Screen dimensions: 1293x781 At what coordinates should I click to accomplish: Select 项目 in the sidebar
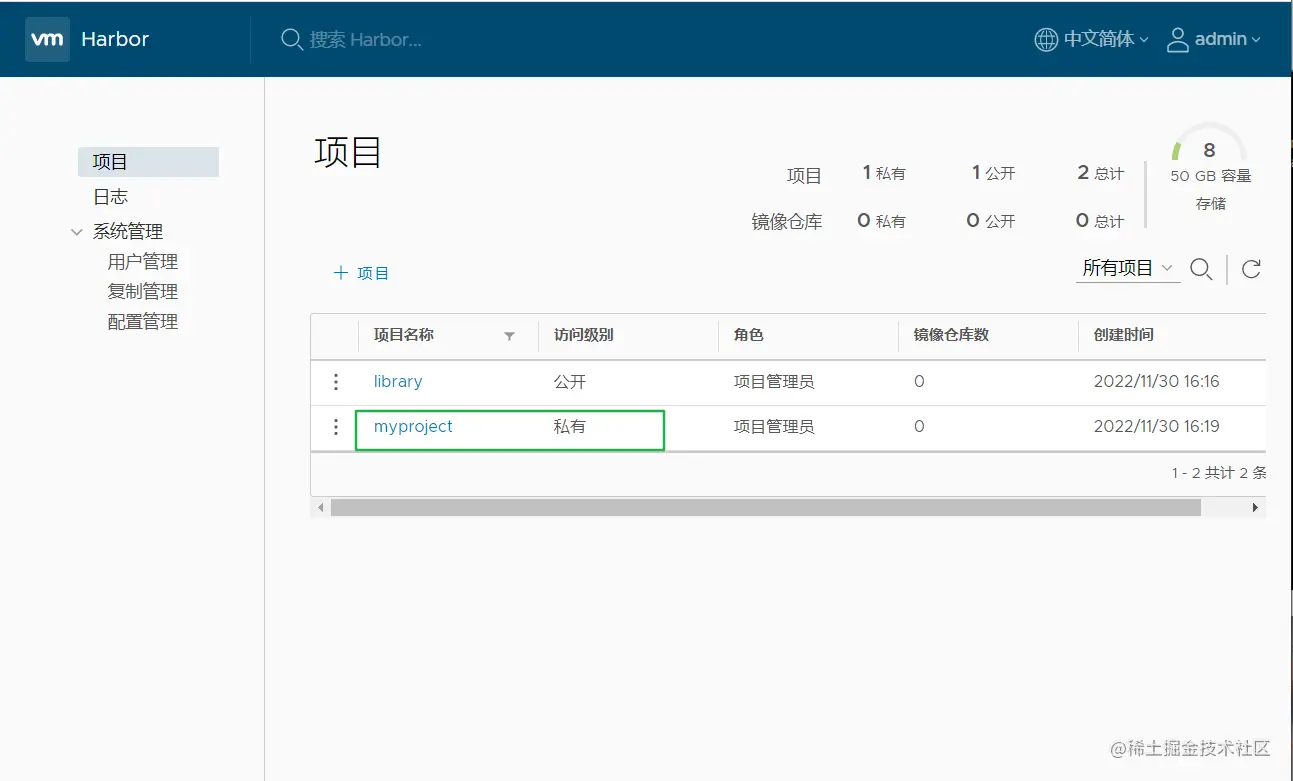point(148,162)
